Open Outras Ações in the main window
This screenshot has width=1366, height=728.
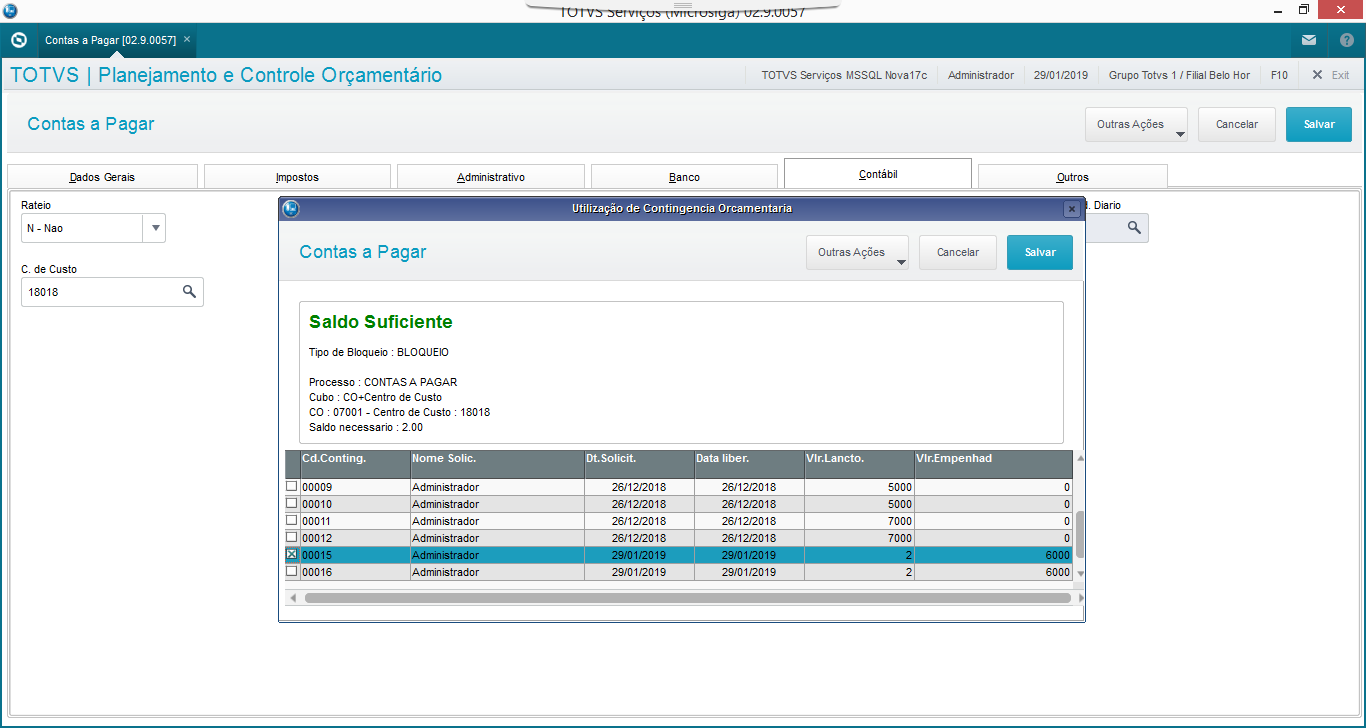pos(1136,125)
